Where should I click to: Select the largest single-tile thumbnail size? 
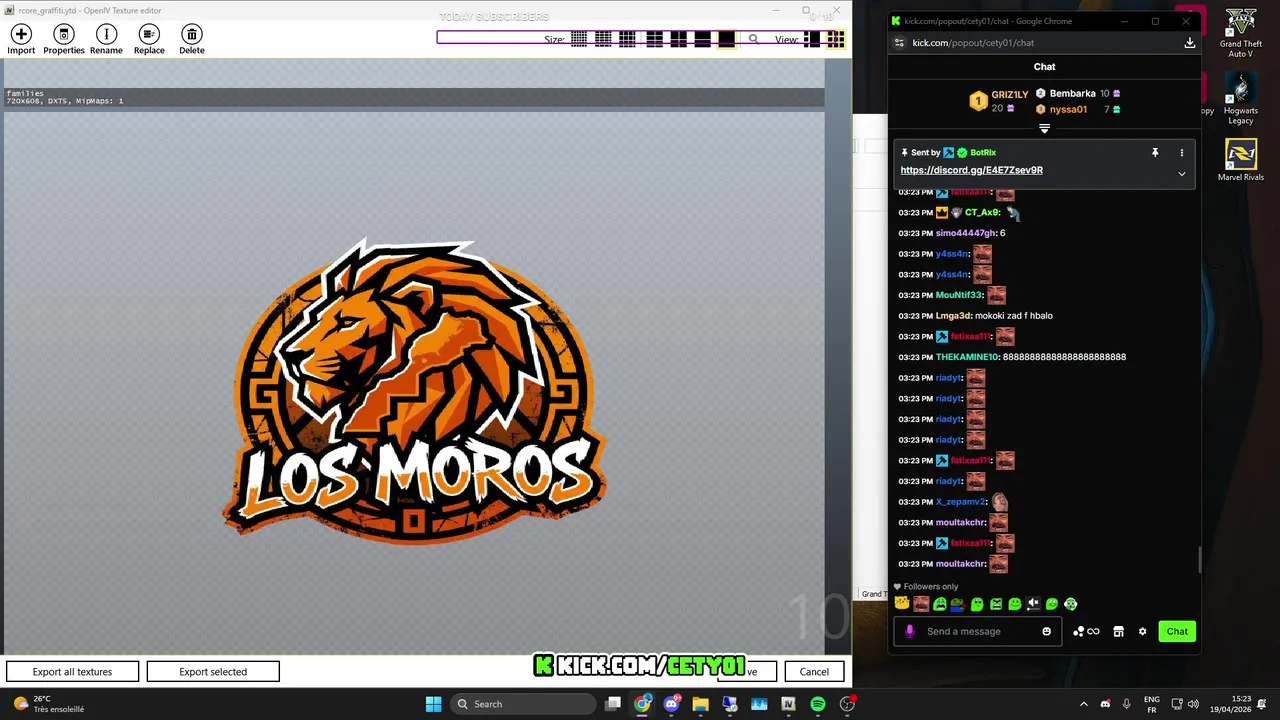(726, 39)
